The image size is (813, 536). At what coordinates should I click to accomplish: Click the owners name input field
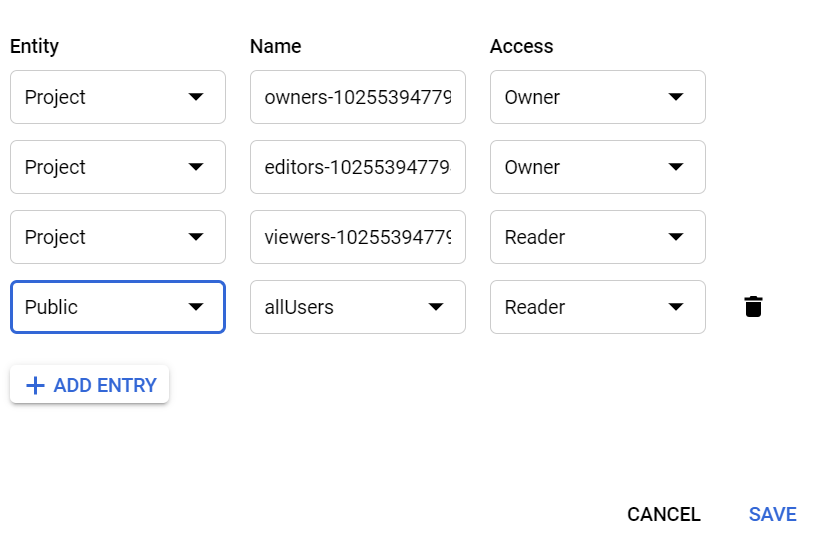(357, 97)
